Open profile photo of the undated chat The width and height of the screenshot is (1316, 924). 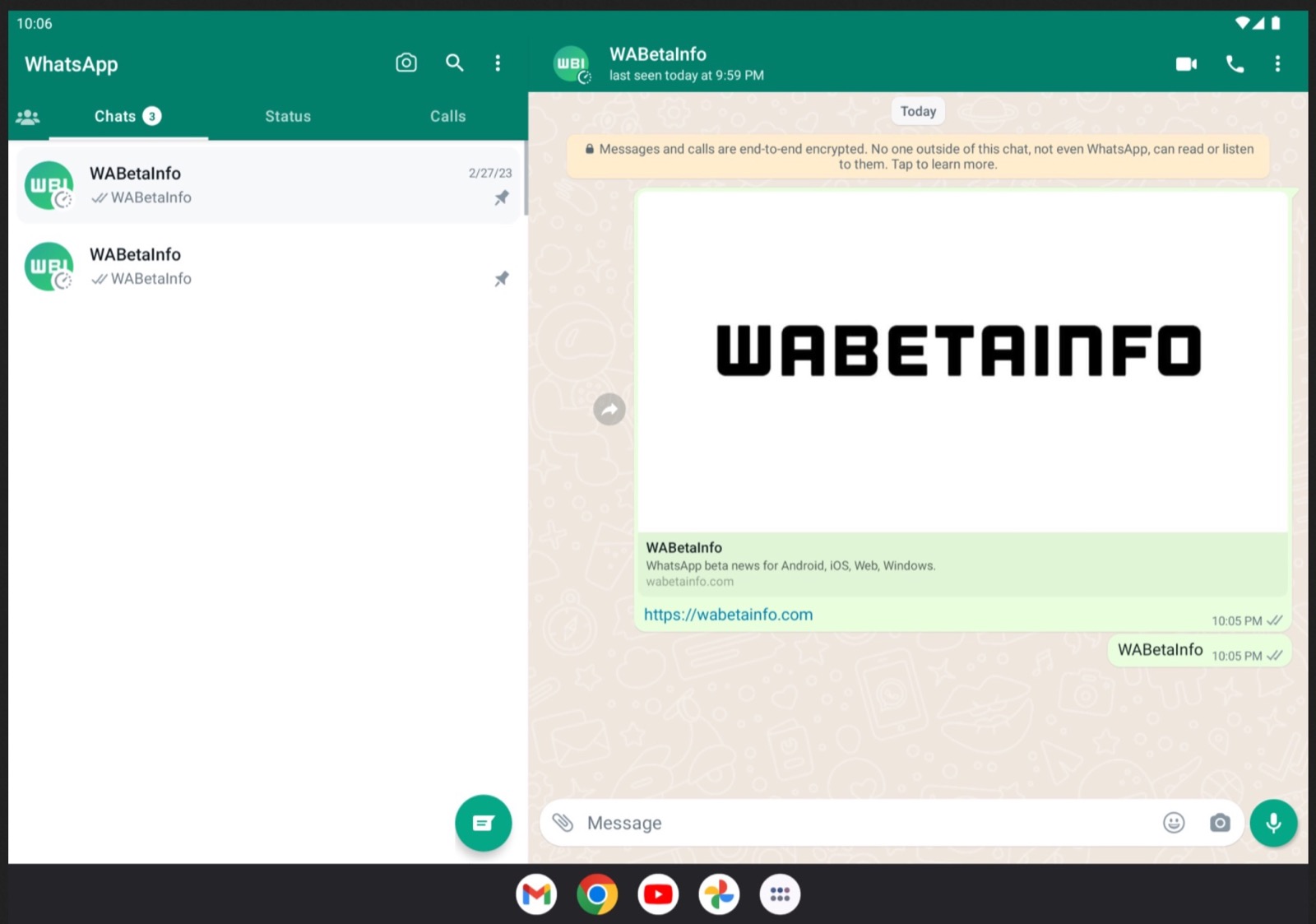[49, 267]
